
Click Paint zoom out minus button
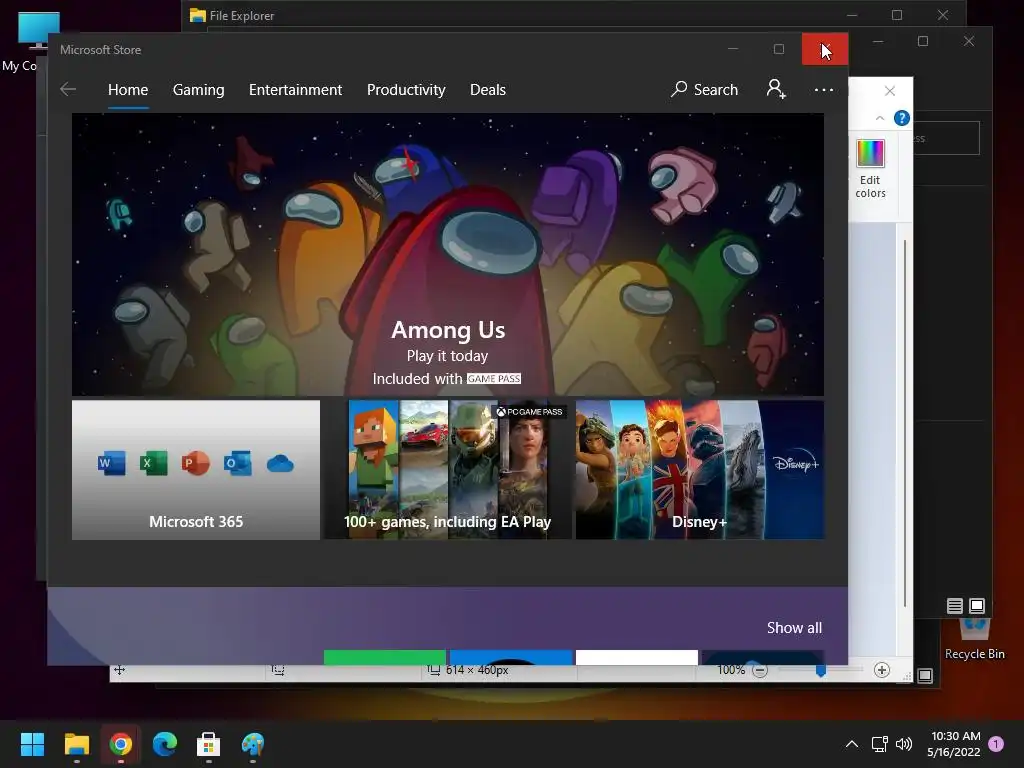(x=760, y=671)
